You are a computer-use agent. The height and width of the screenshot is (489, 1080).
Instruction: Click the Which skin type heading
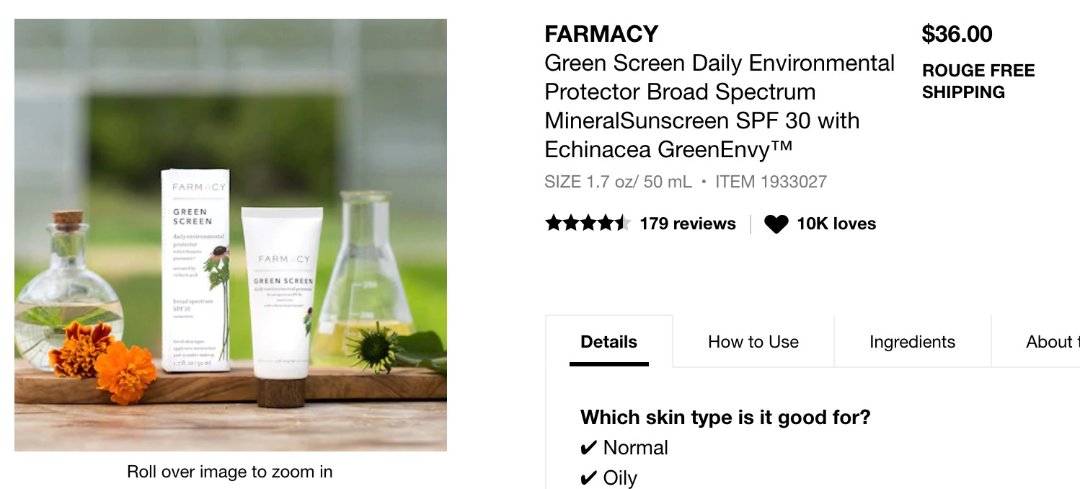[725, 417]
